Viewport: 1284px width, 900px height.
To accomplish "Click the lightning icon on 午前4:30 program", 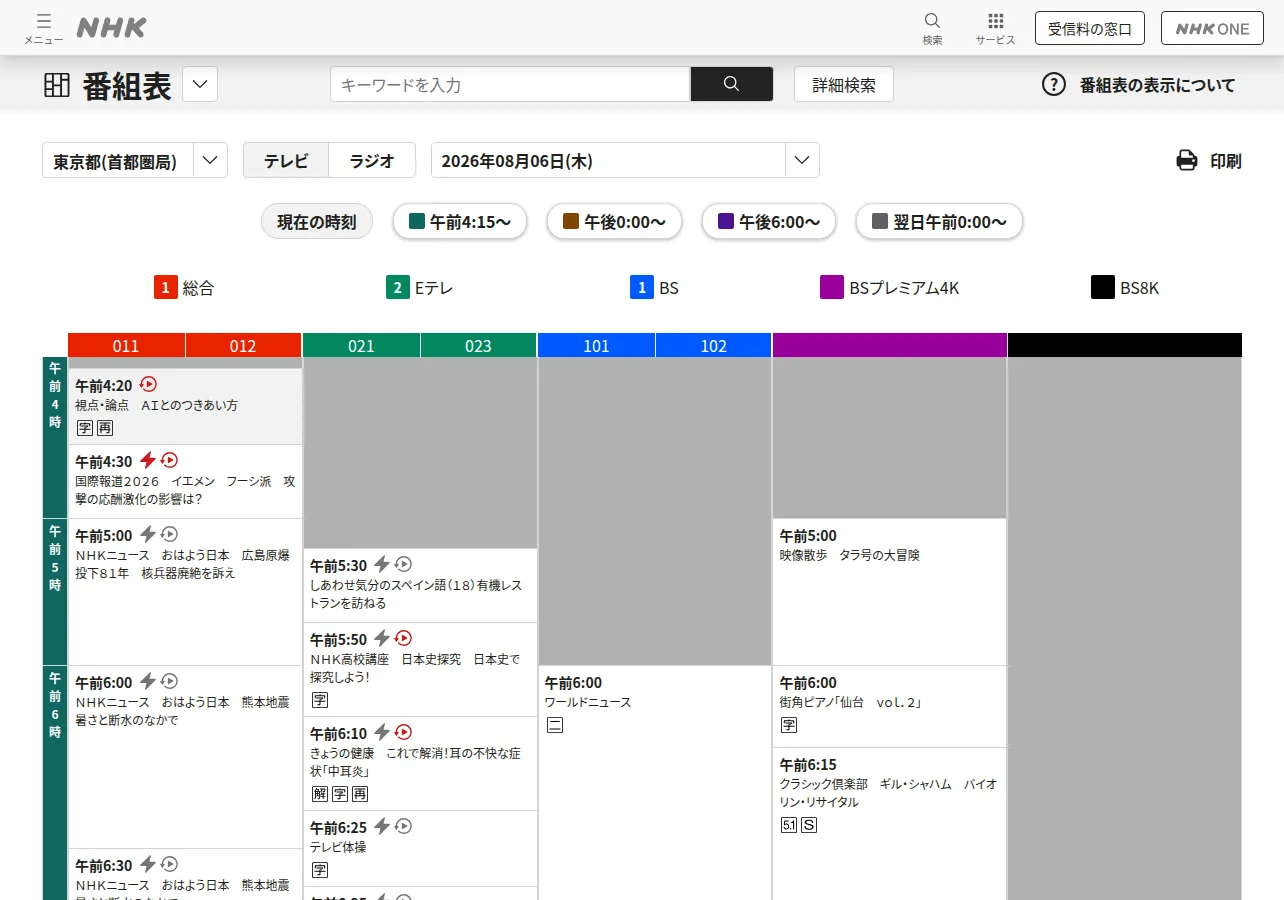I will point(147,460).
